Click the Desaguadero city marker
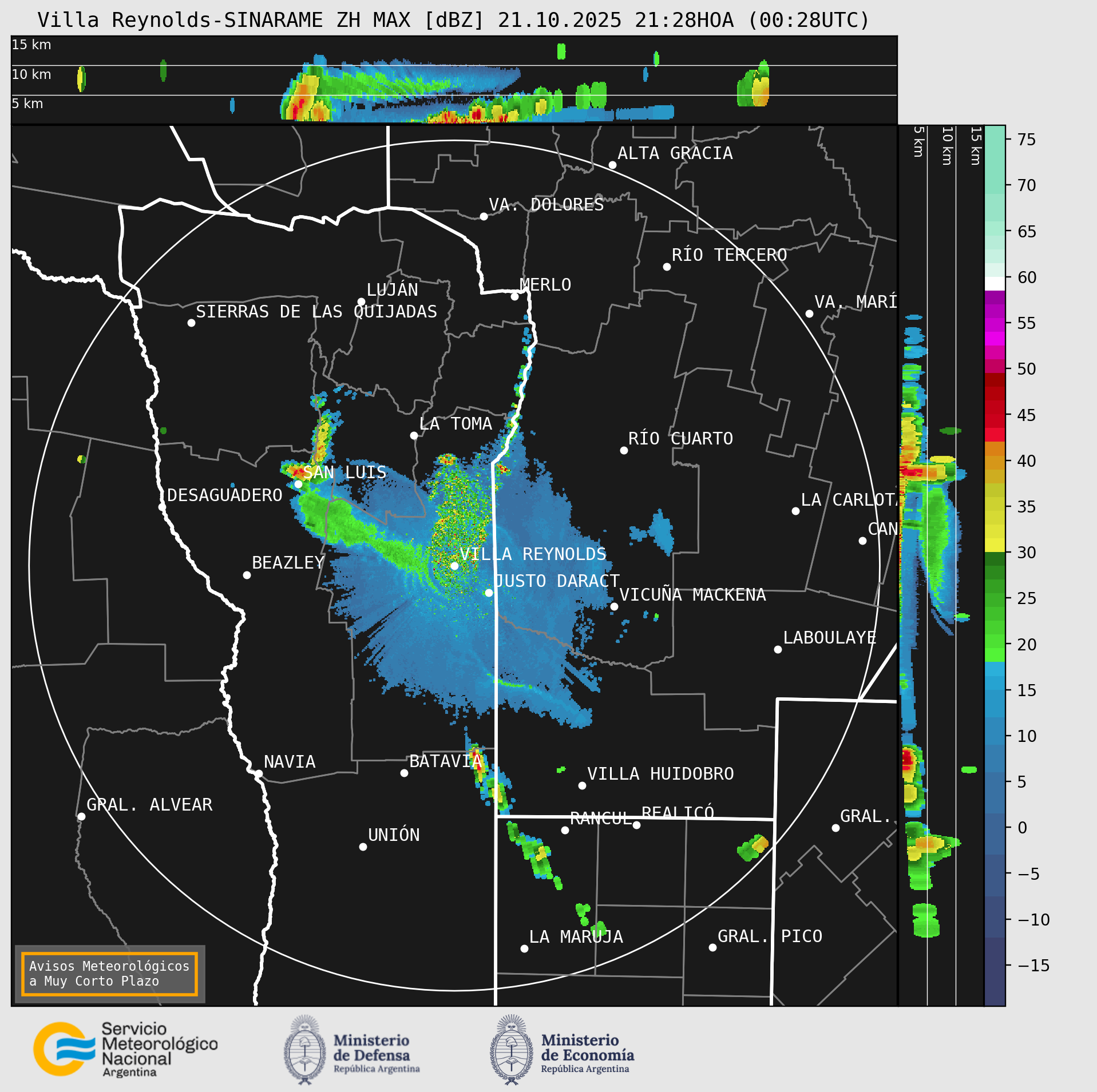 [x=162, y=507]
